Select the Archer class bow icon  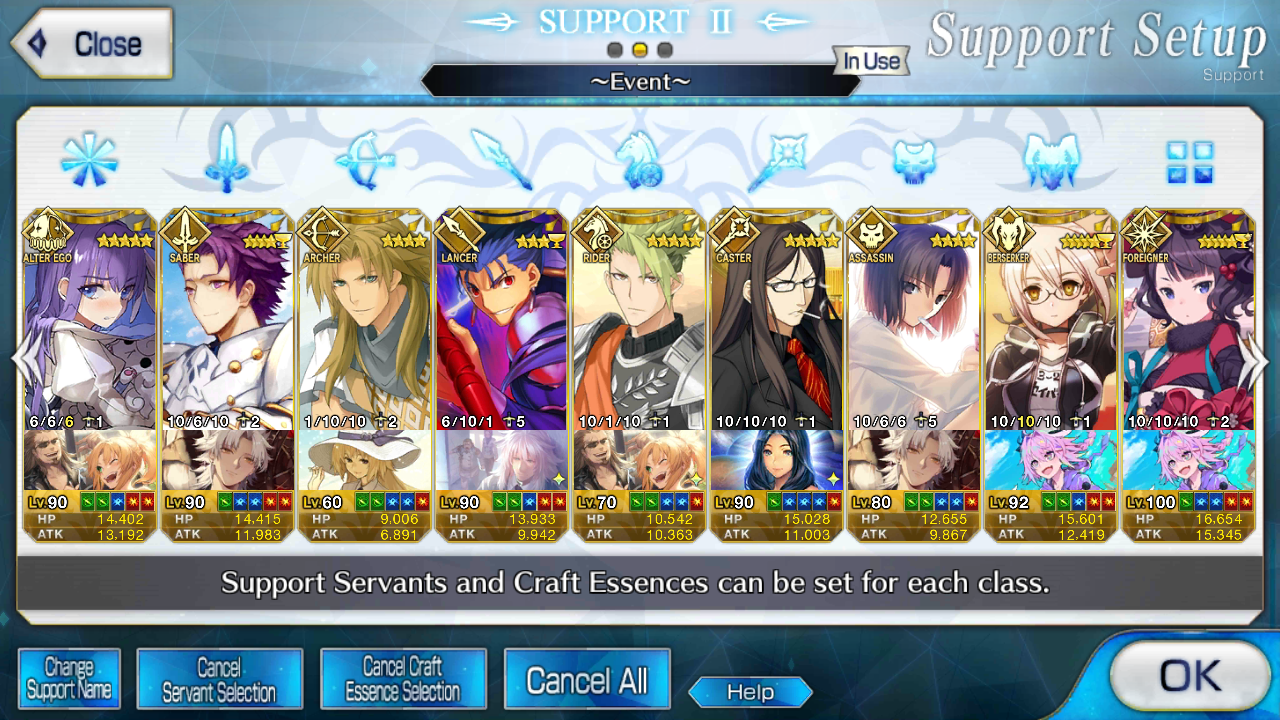364,160
